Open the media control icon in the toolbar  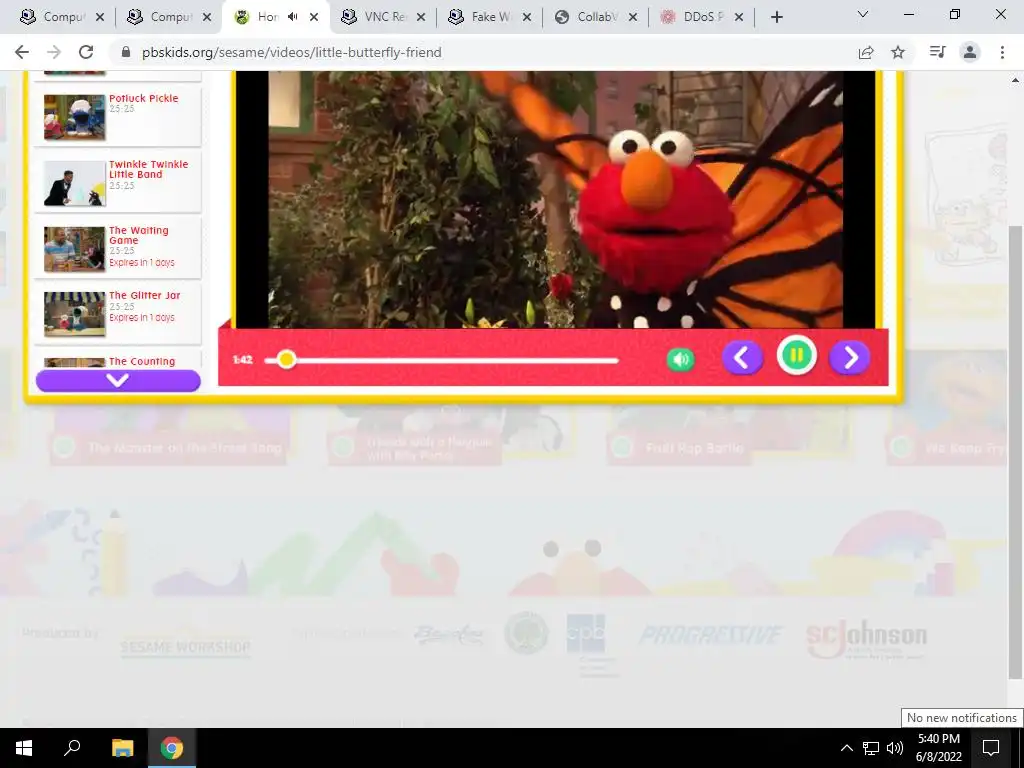point(937,52)
